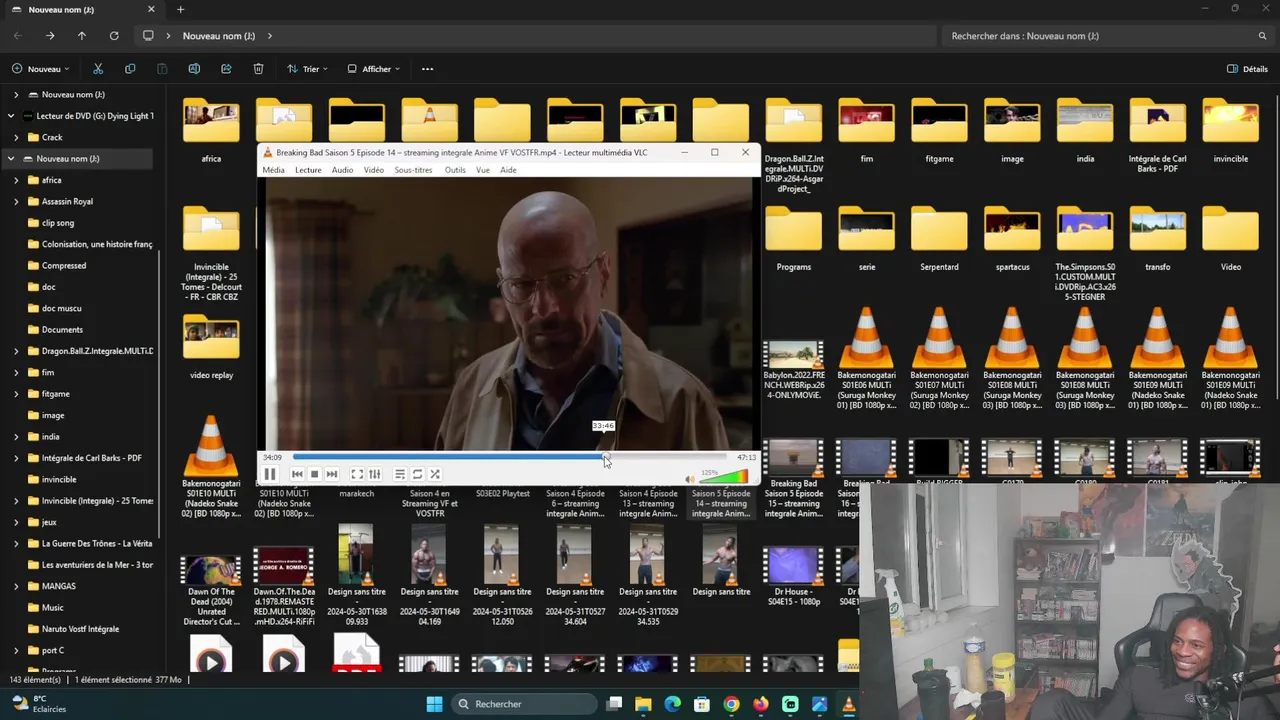1280x720 pixels.
Task: Stop playback in VLC
Action: (314, 474)
